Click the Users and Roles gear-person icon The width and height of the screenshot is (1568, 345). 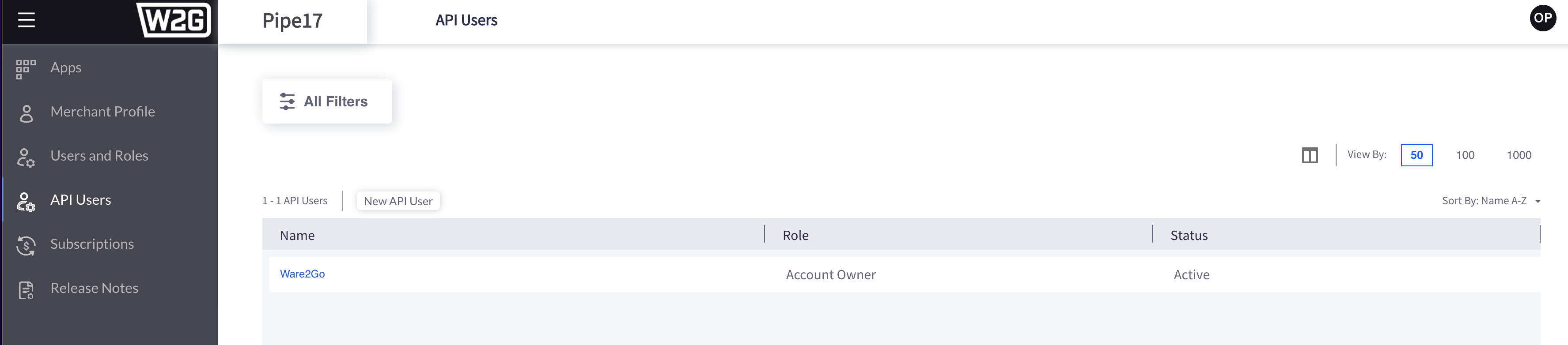point(26,157)
